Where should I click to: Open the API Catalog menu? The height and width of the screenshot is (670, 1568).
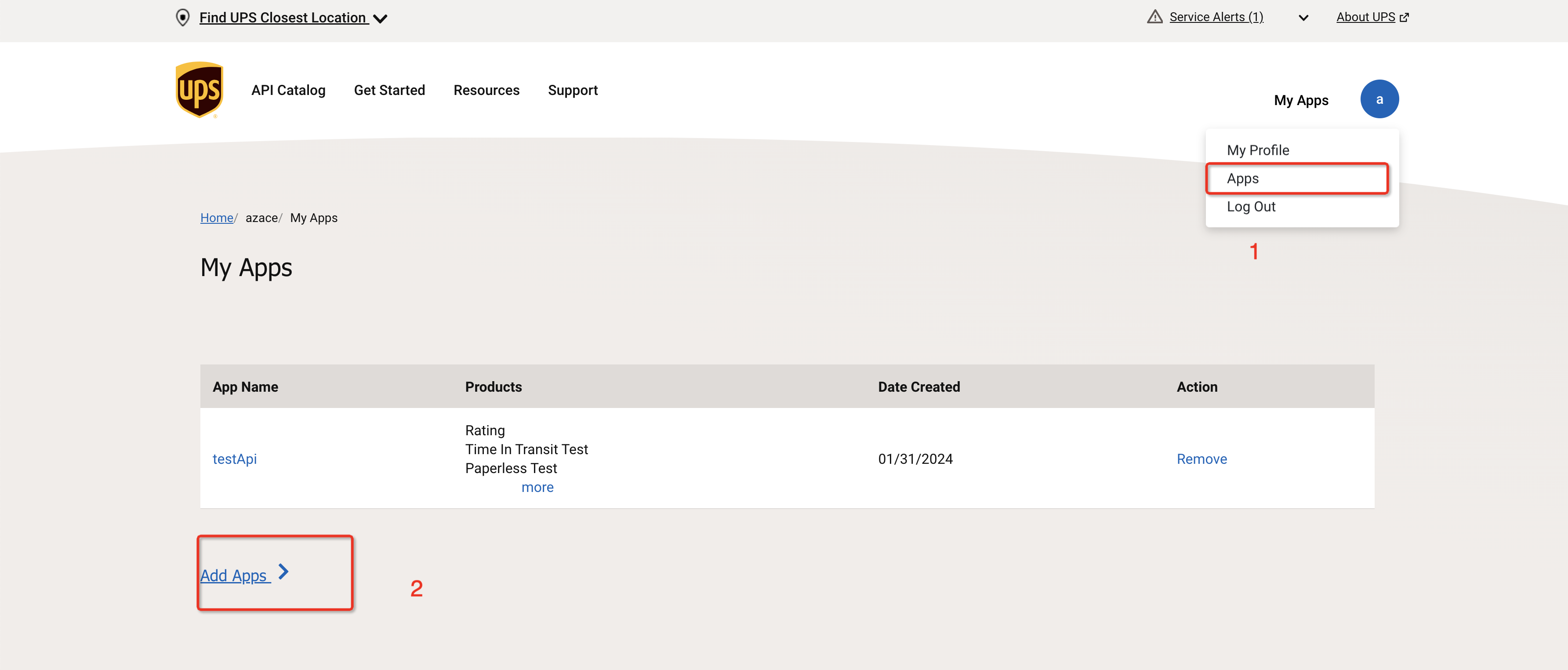(289, 90)
